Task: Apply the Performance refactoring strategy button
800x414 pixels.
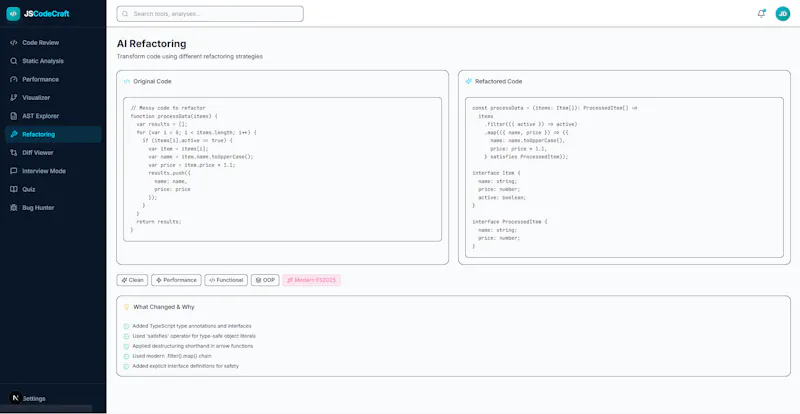Action: [x=176, y=280]
